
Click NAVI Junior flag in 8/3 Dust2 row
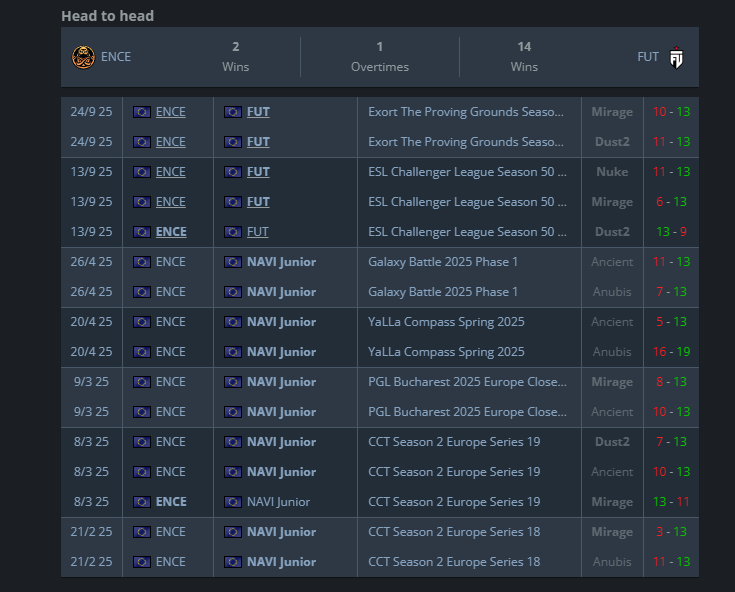[232, 442]
